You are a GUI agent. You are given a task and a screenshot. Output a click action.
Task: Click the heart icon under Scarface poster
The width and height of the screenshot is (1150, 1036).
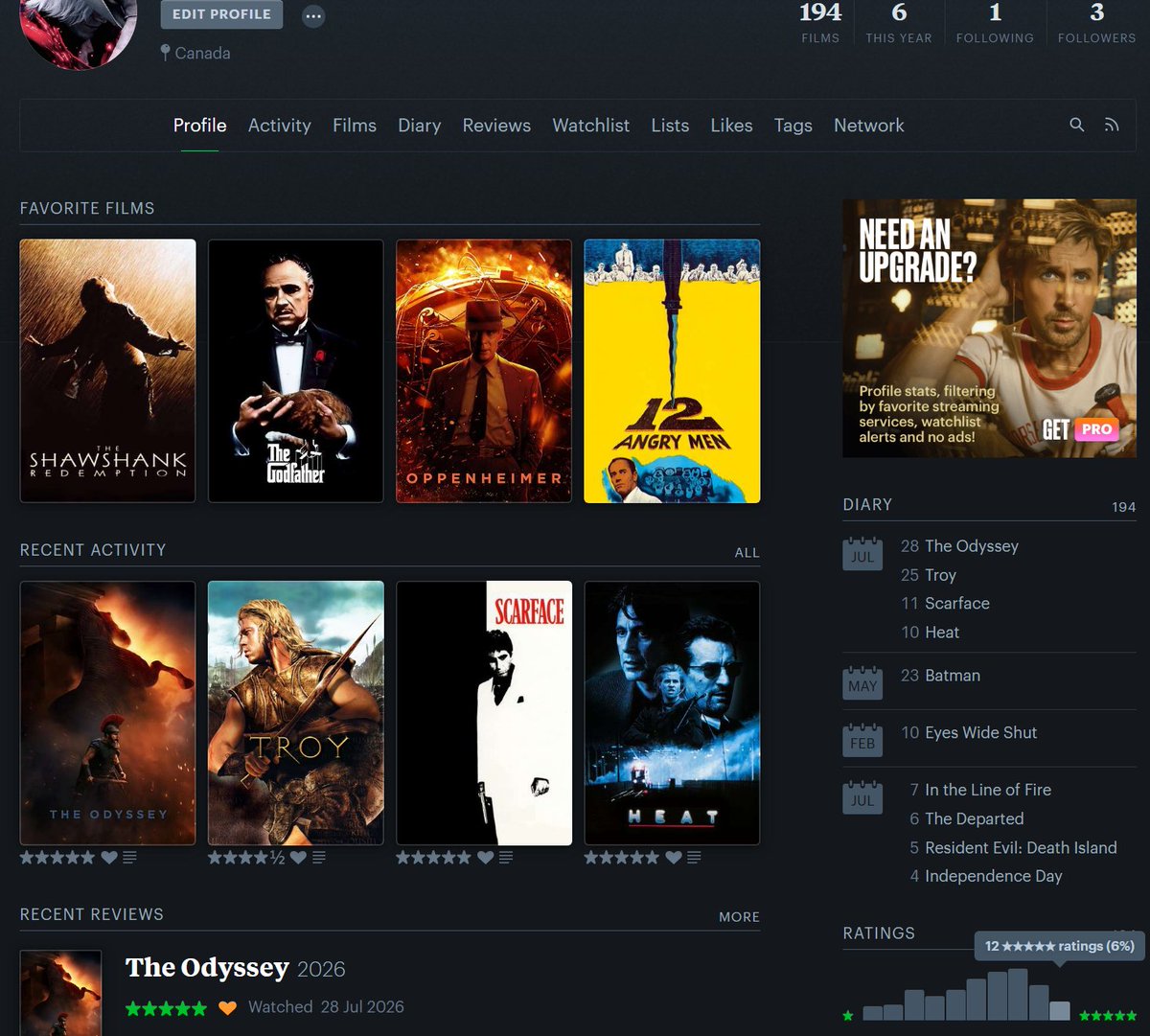[x=486, y=857]
